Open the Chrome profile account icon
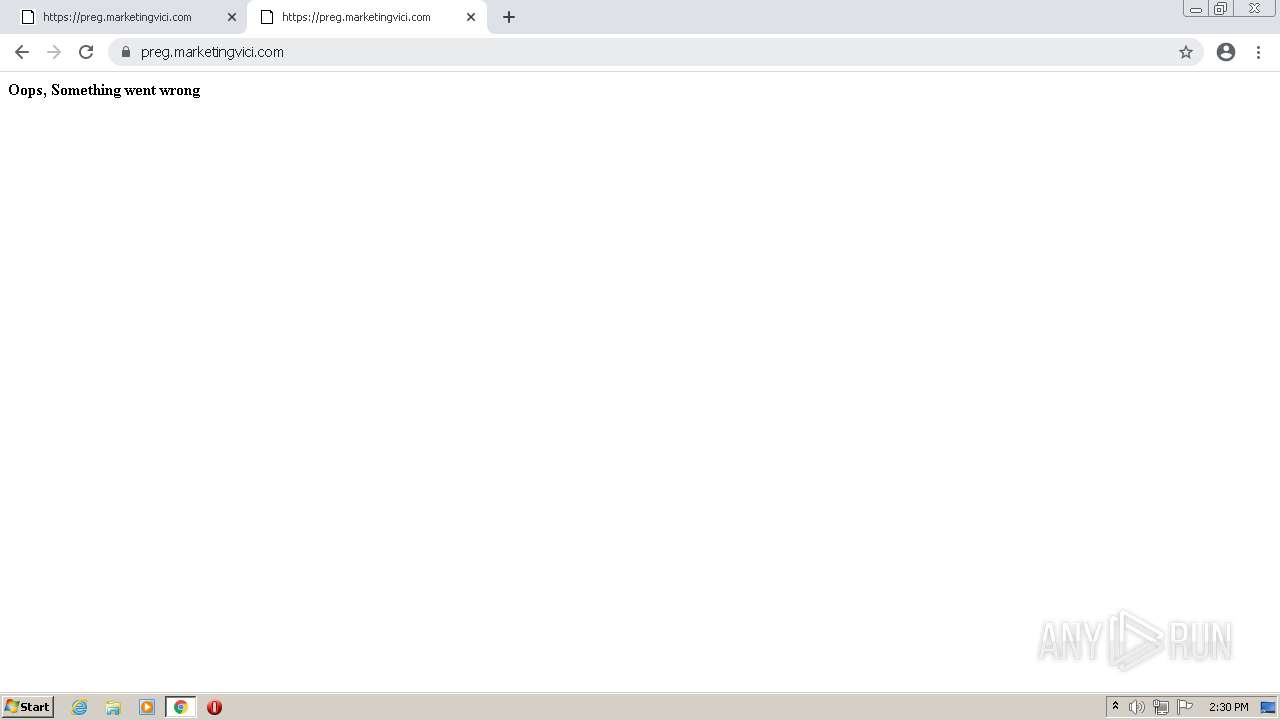Screen dimensions: 1280x720 click(x=1226, y=52)
